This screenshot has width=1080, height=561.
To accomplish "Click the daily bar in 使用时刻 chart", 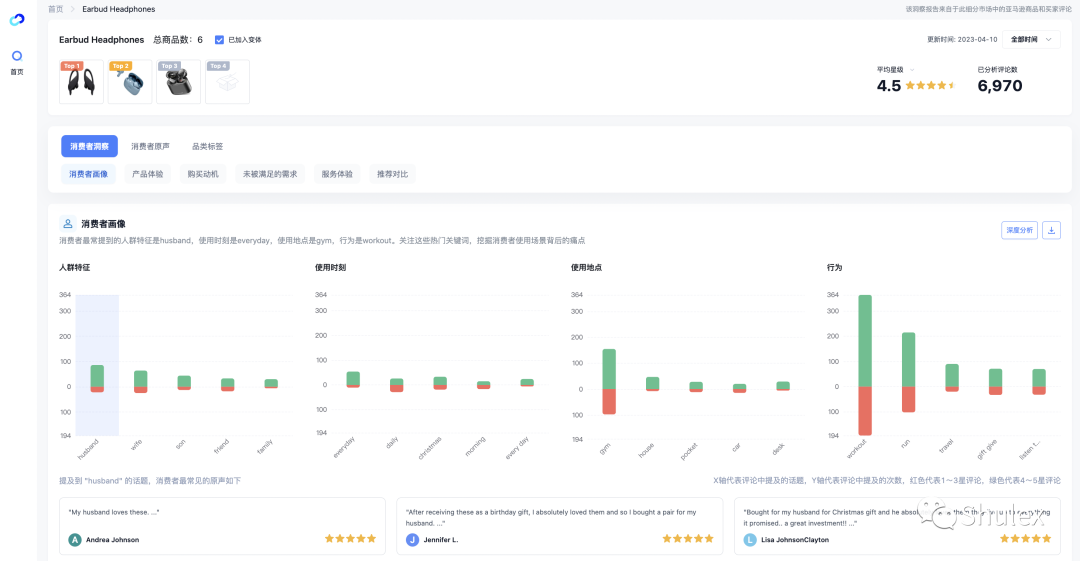I will click(397, 385).
